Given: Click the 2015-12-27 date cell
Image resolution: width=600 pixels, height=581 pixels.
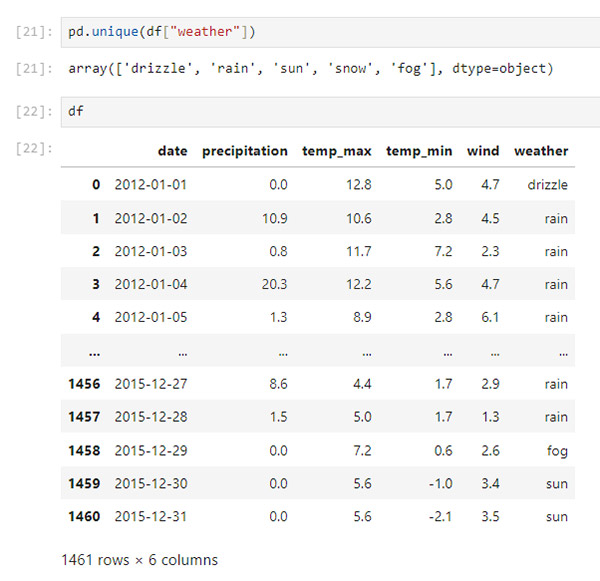Looking at the screenshot, I should pos(151,384).
